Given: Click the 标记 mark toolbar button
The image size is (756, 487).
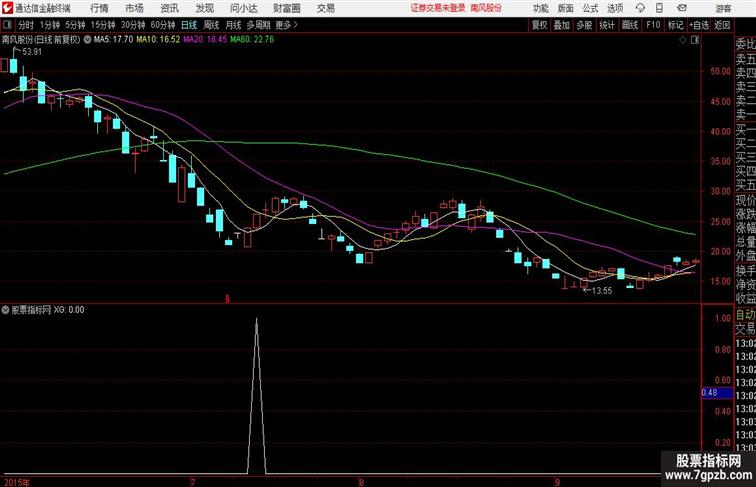Looking at the screenshot, I should (675, 25).
